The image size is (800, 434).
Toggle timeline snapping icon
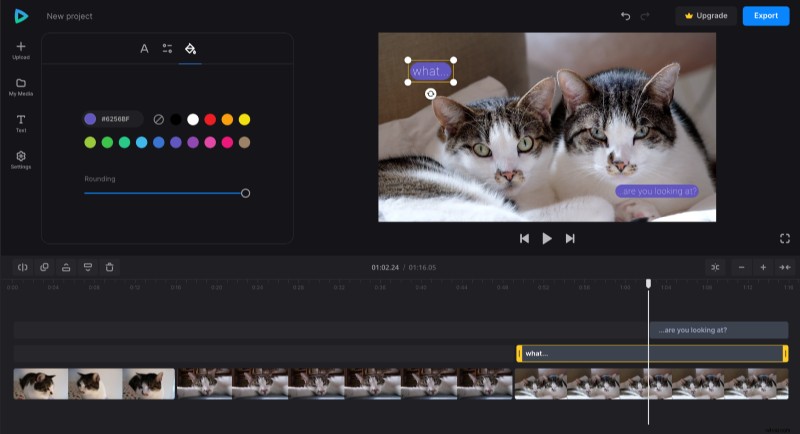715,267
